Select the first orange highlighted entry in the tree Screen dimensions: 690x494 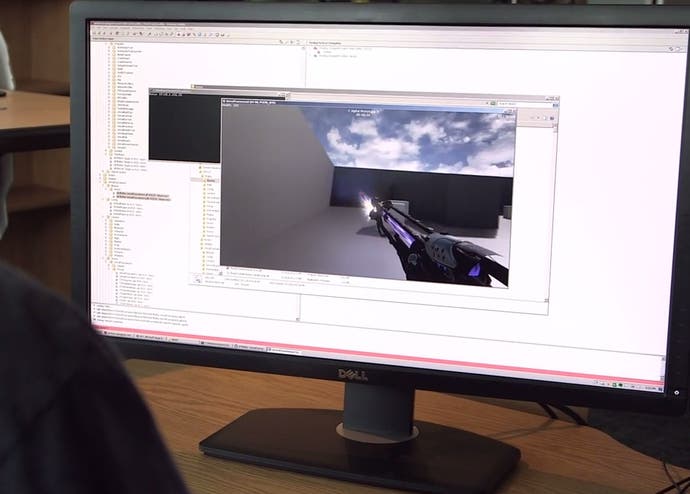(143, 194)
